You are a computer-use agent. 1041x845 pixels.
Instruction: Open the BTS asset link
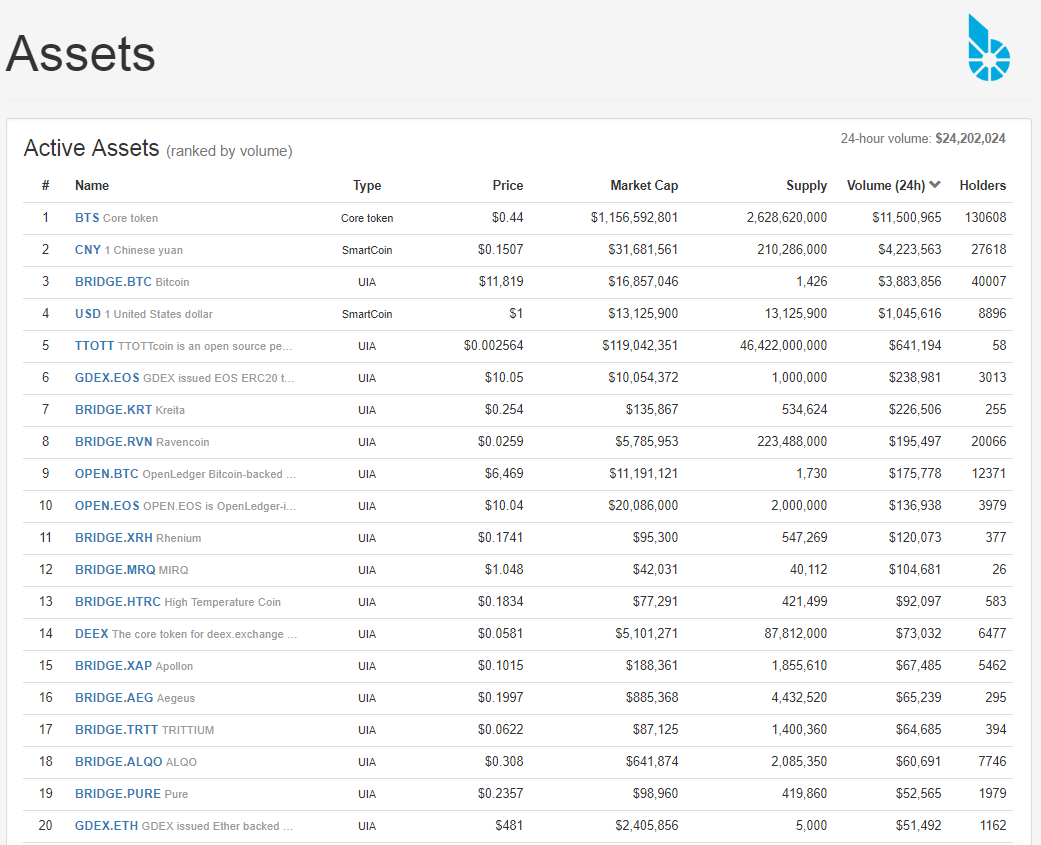[x=87, y=218]
